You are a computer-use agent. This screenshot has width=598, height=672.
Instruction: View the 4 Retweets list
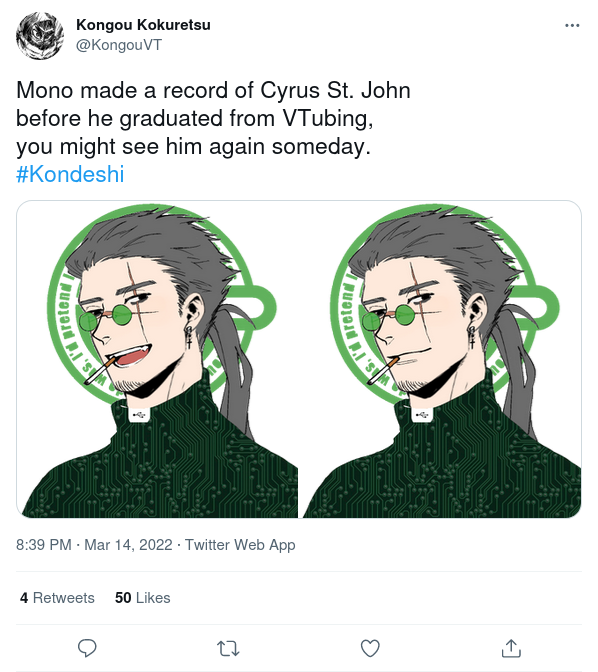tap(57, 598)
